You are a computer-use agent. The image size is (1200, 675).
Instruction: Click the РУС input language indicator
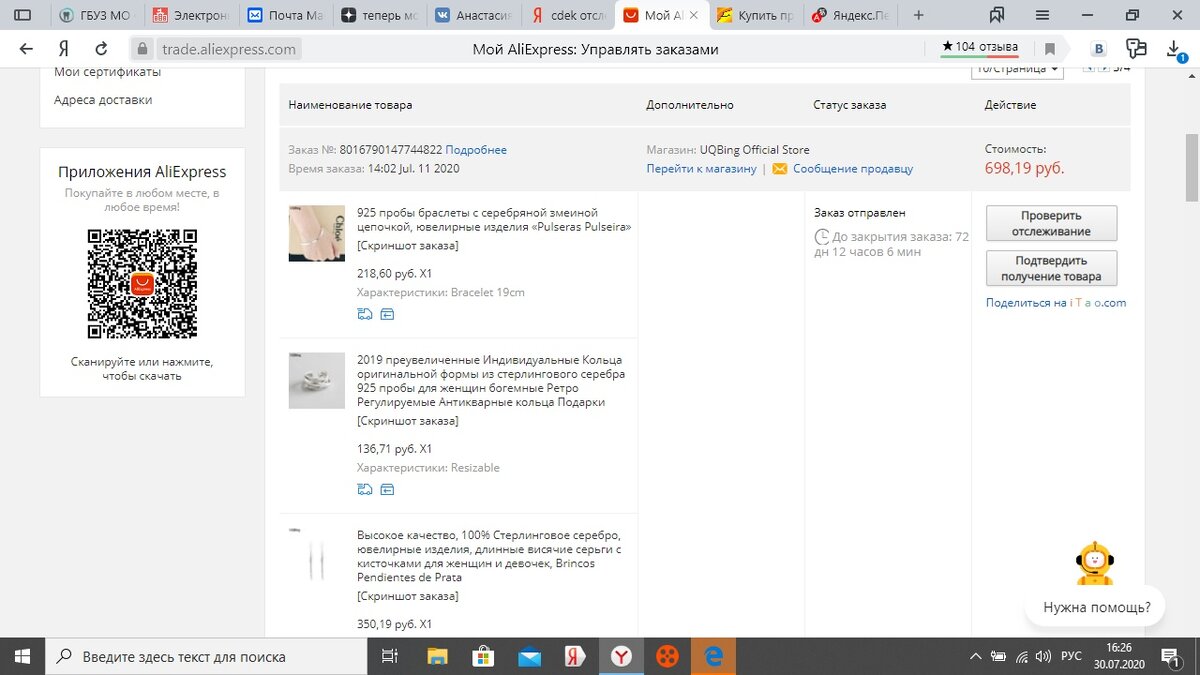(x=1071, y=656)
